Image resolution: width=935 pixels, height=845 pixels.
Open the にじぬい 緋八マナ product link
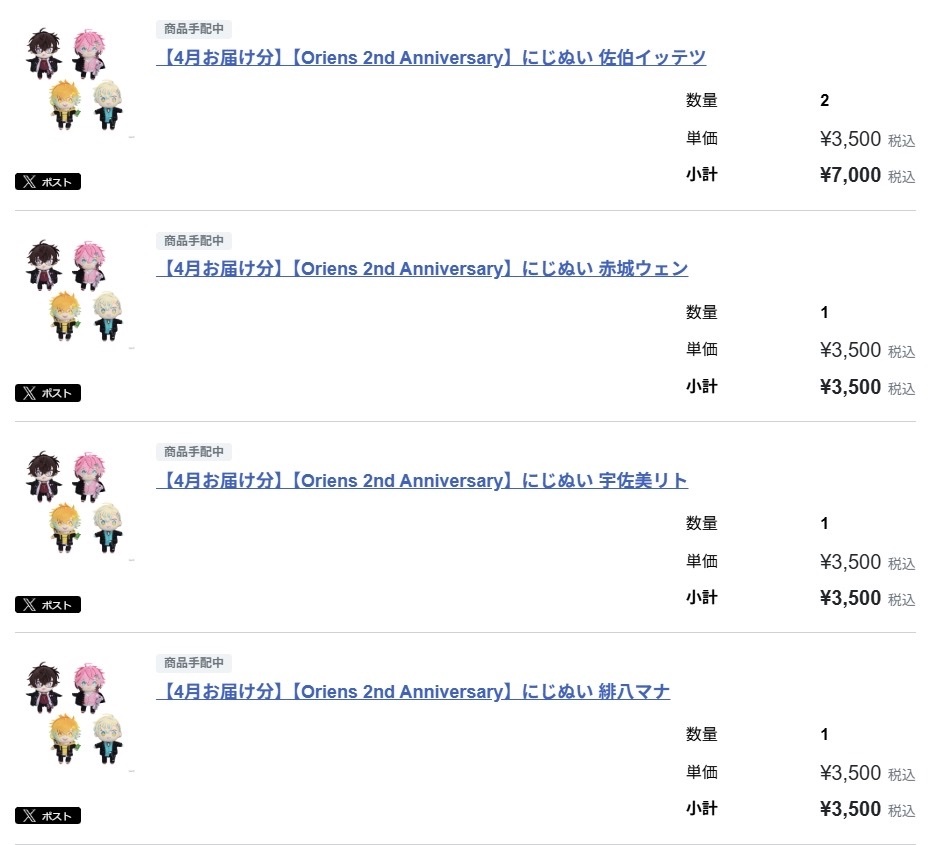pos(413,691)
